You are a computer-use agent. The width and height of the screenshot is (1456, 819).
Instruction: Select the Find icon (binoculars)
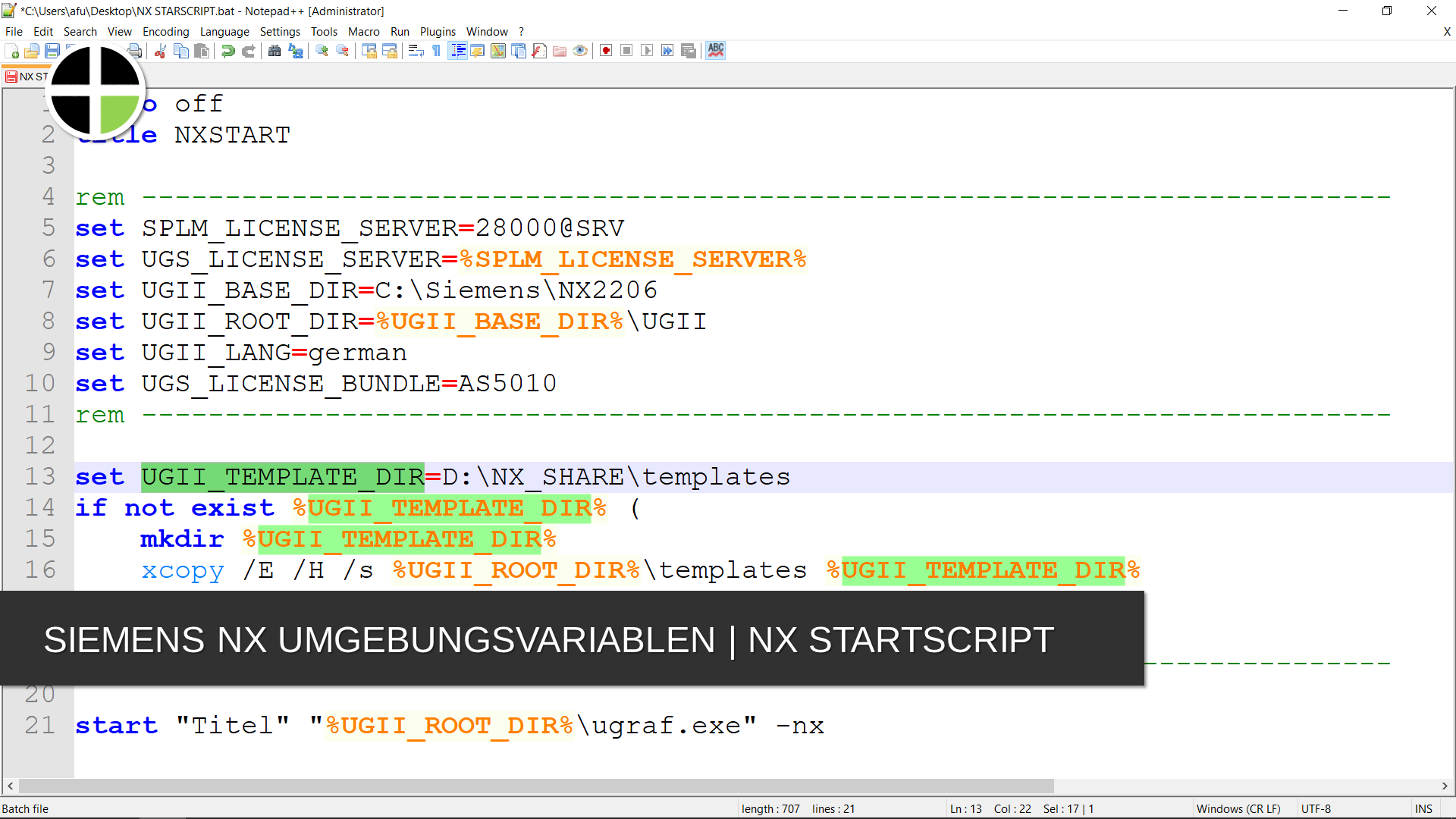tap(275, 51)
